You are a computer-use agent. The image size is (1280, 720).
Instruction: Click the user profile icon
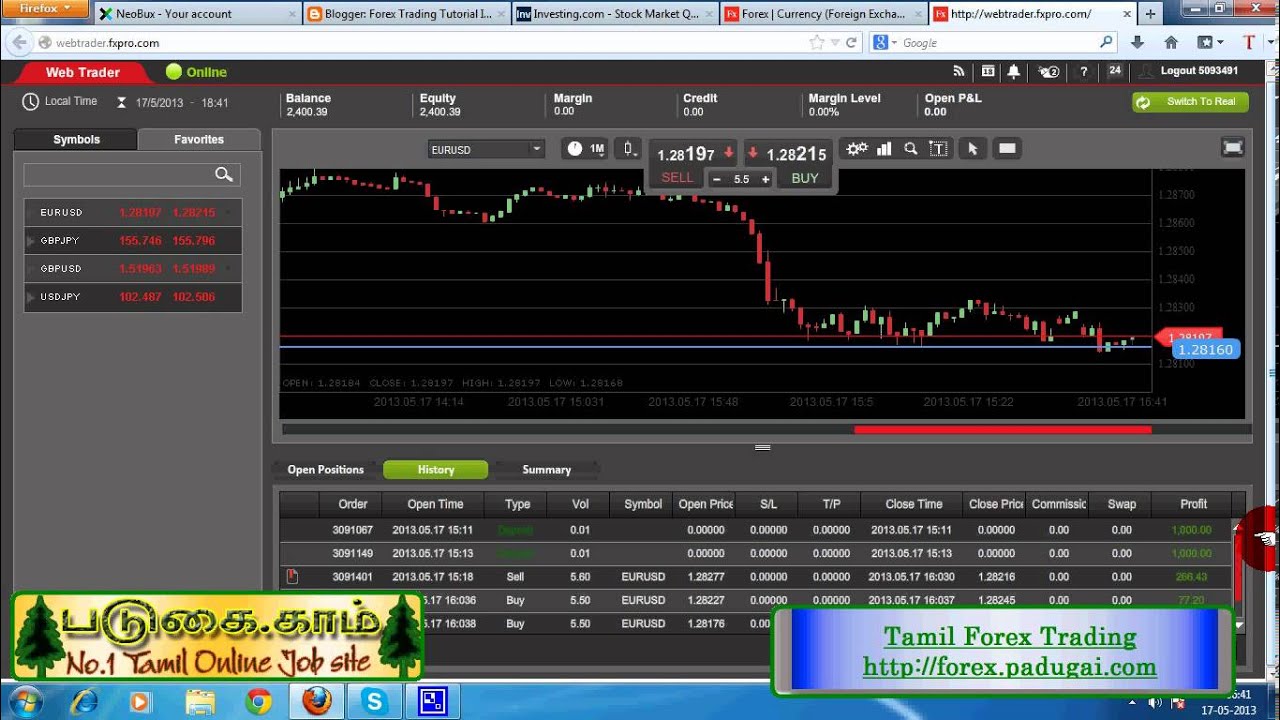(1147, 72)
